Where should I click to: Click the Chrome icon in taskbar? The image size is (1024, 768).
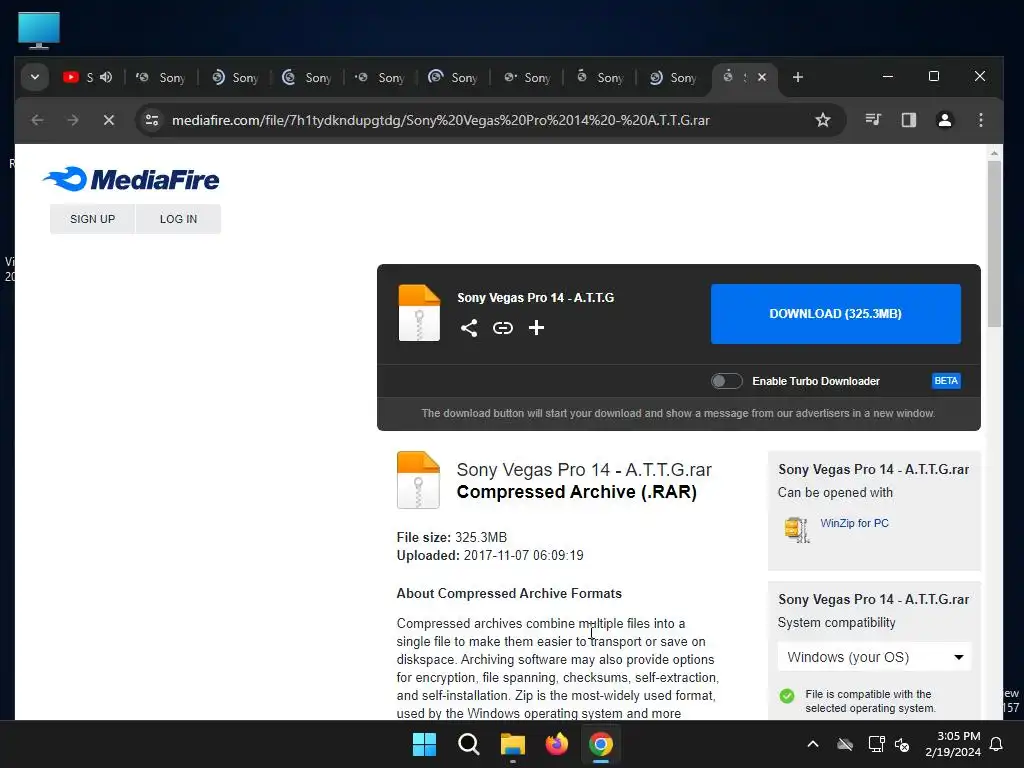click(x=601, y=744)
